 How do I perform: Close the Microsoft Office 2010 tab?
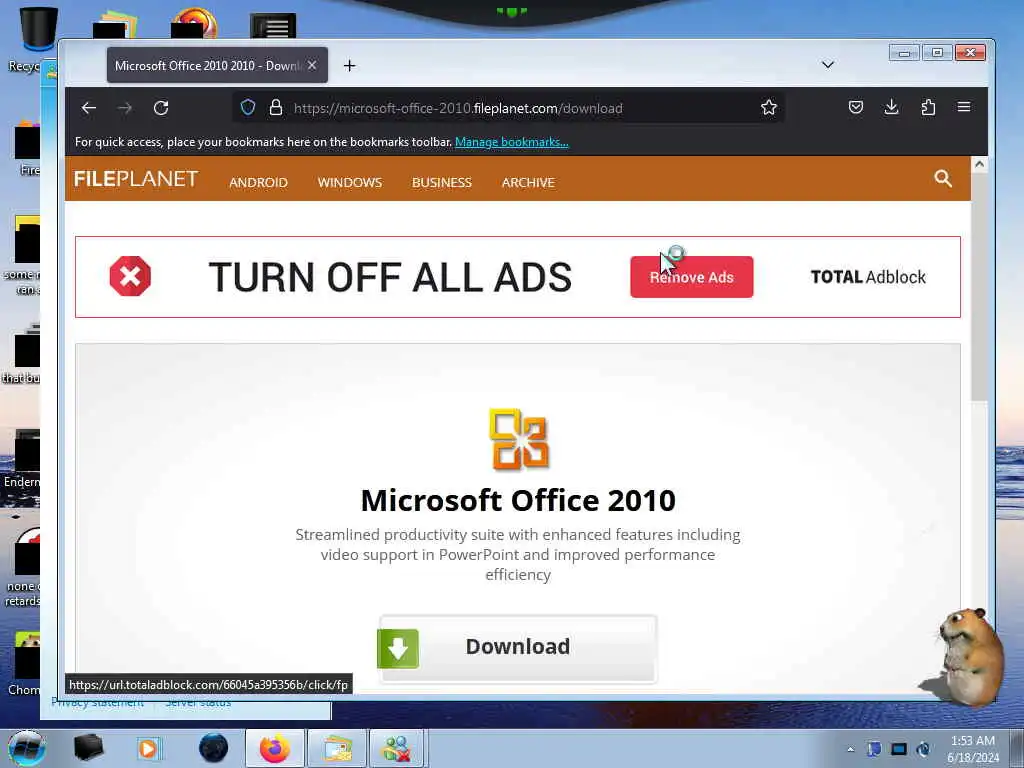coord(312,65)
